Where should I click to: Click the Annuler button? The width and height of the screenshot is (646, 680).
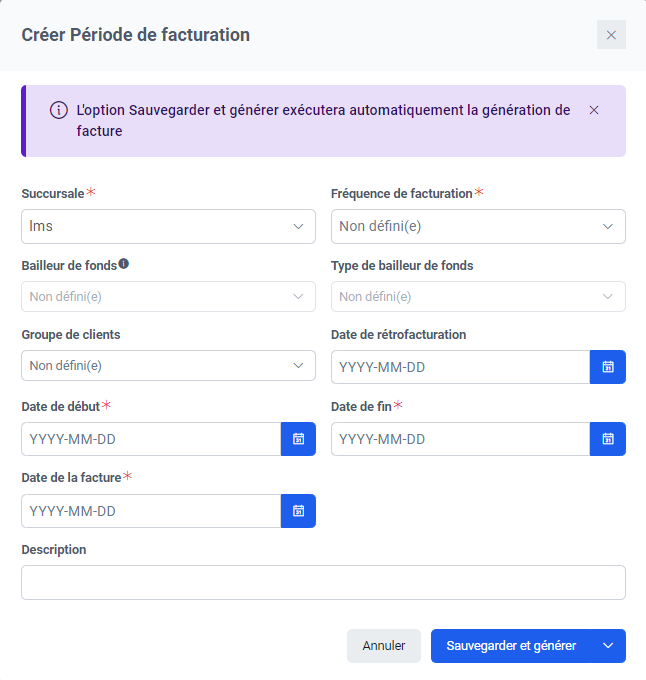(384, 646)
